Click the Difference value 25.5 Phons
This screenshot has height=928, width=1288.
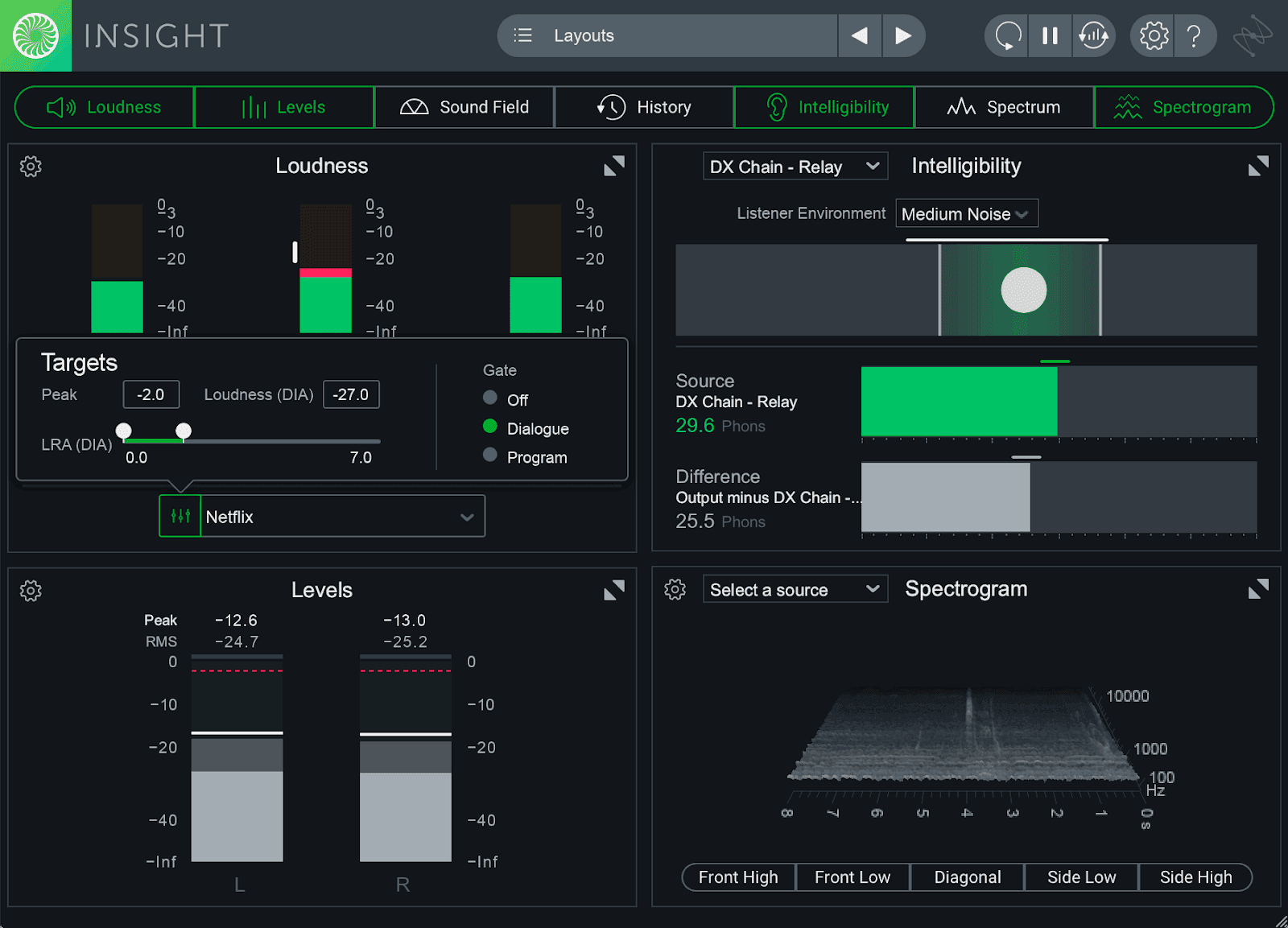720,521
